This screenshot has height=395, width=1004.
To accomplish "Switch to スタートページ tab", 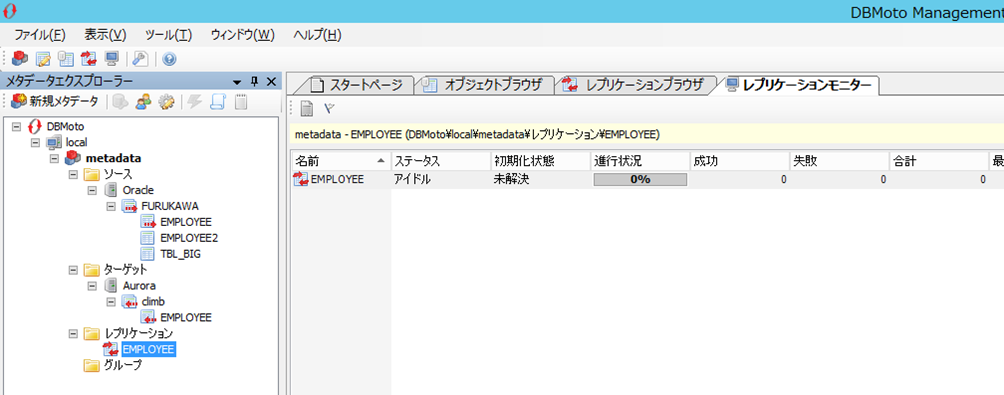I will pos(356,85).
